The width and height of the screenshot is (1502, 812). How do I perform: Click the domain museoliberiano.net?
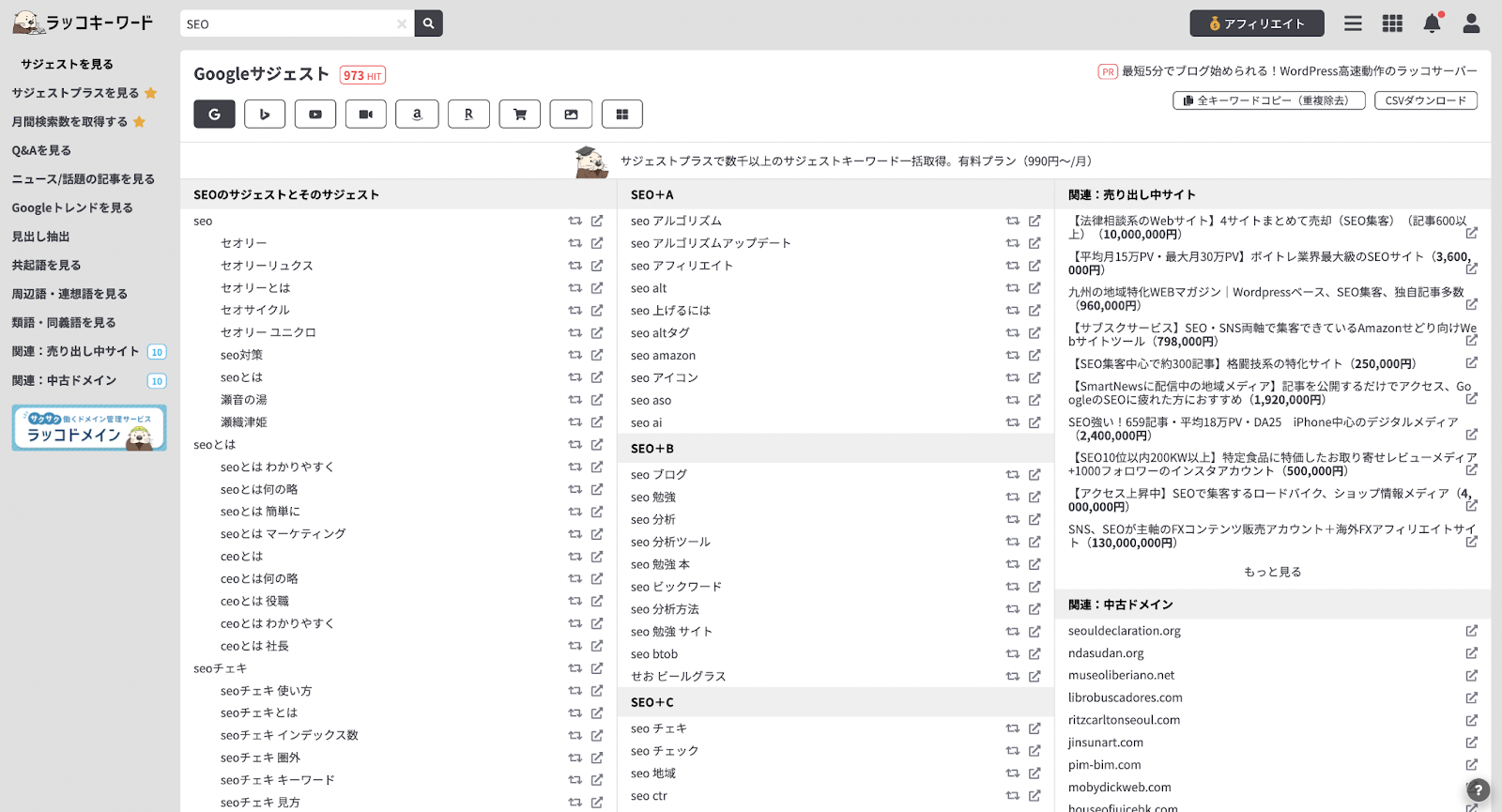click(1121, 675)
